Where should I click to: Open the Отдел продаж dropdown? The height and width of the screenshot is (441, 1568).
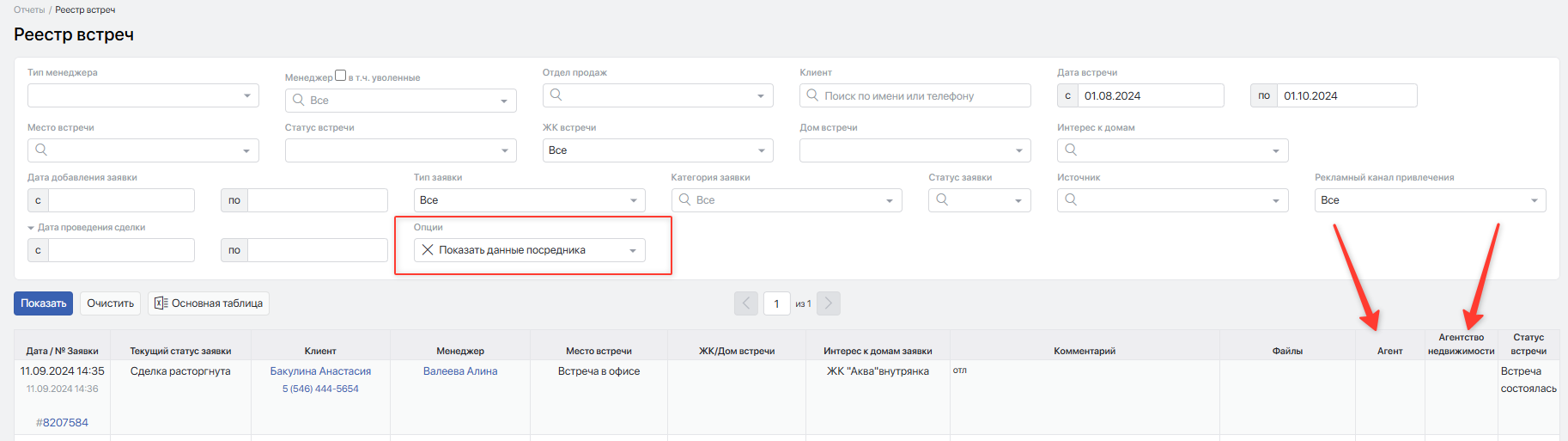658,95
